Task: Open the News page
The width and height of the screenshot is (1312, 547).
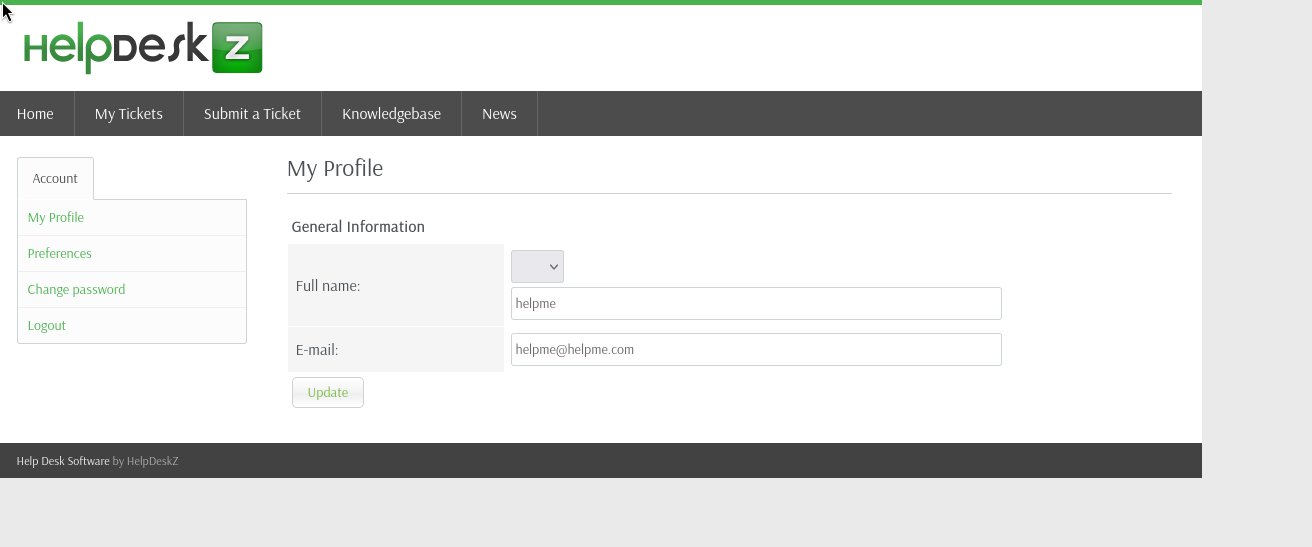Action: point(499,114)
